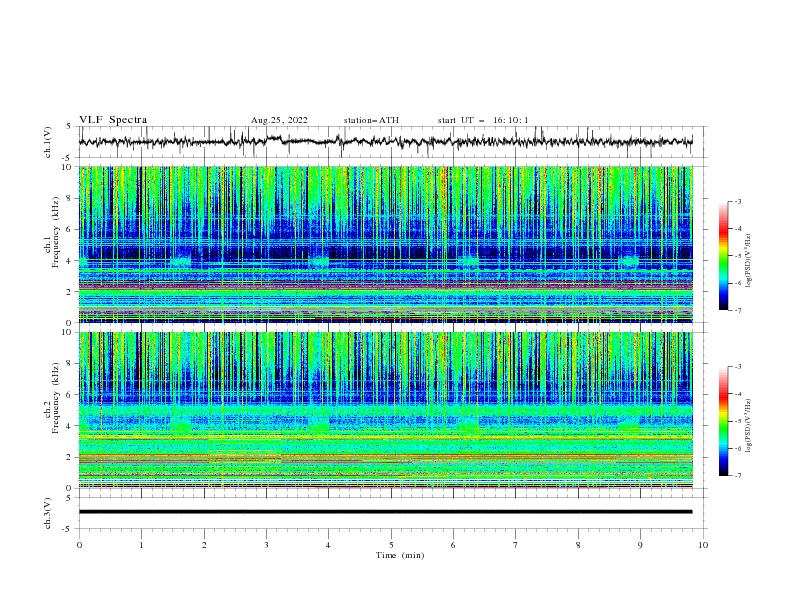The image size is (792, 612).
Task: Click the ch.1 voltage waveform trace
Action: (385, 142)
